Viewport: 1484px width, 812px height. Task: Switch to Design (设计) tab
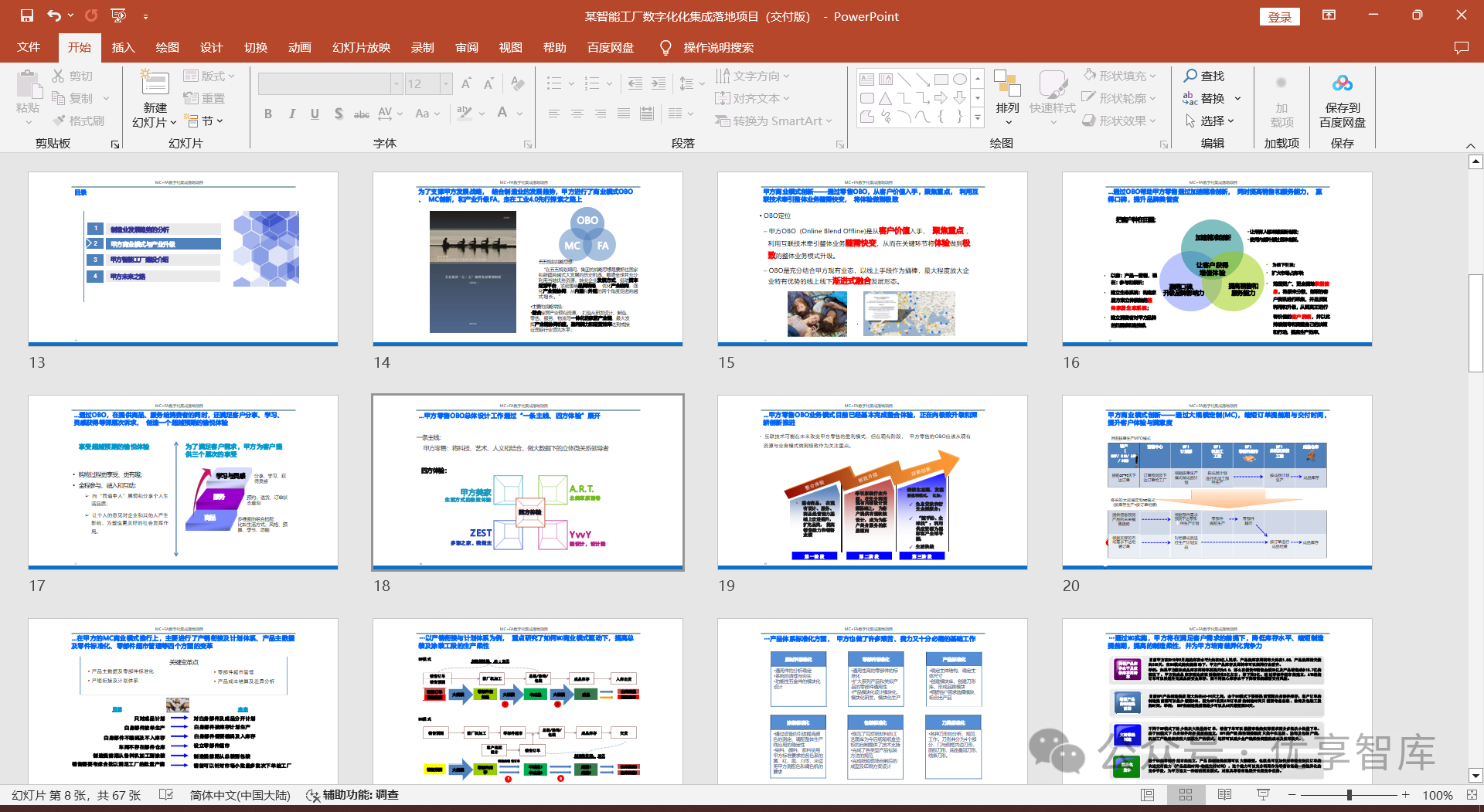coord(211,47)
